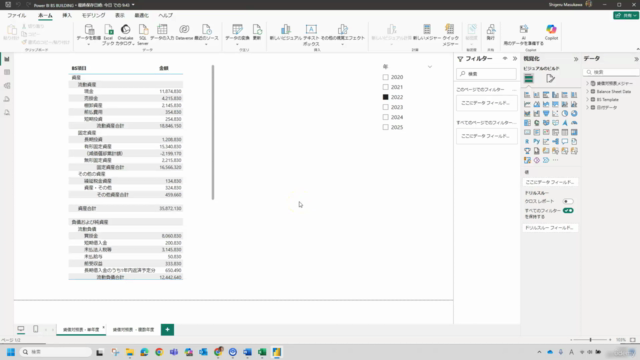The height and width of the screenshot is (360, 640).
Task: Collapse the フィルター pane chevron
Action: click(515, 59)
